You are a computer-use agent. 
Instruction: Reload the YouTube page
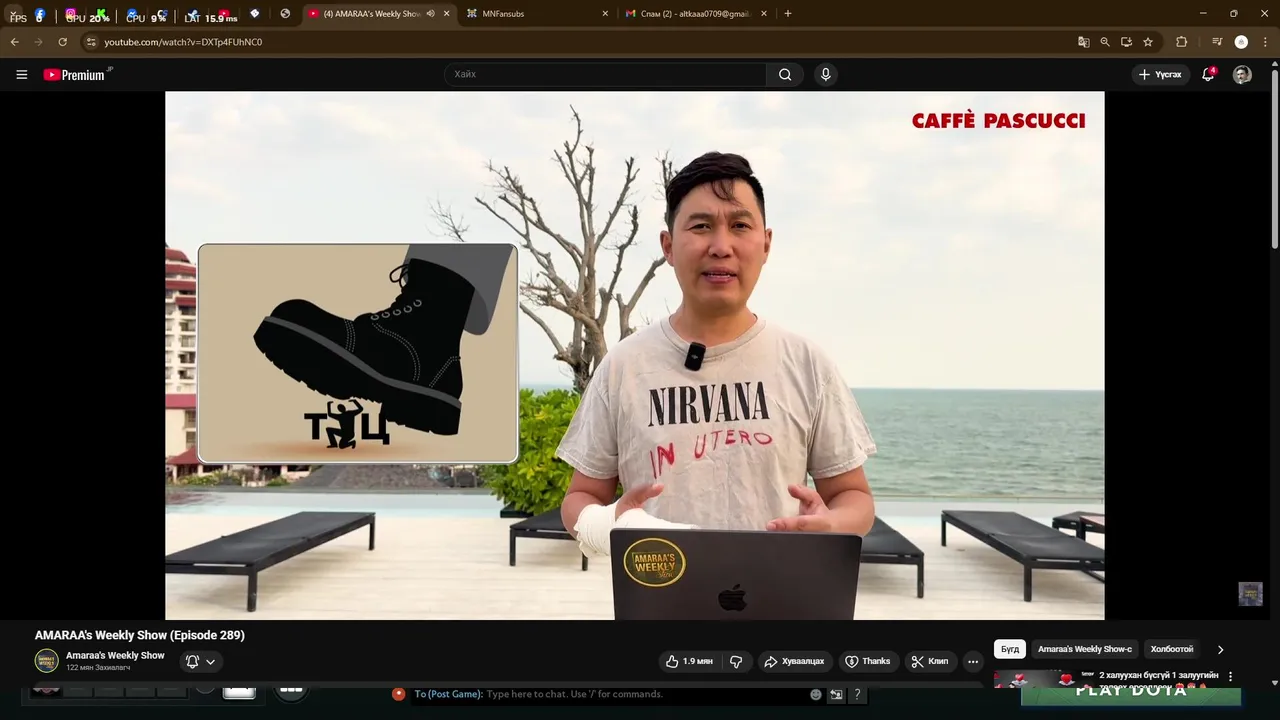tap(62, 42)
